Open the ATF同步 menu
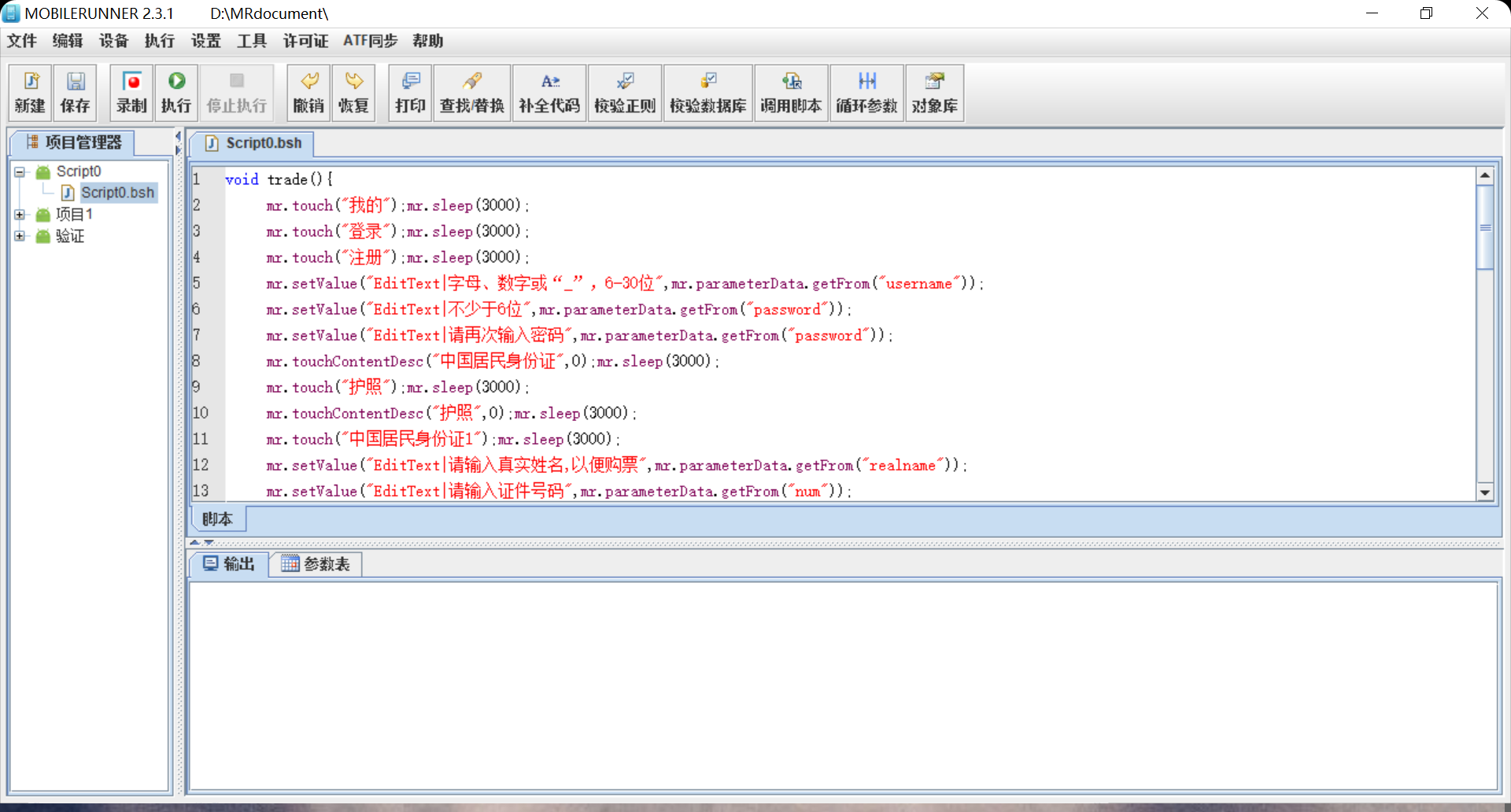This screenshot has height=812, width=1511. point(370,41)
